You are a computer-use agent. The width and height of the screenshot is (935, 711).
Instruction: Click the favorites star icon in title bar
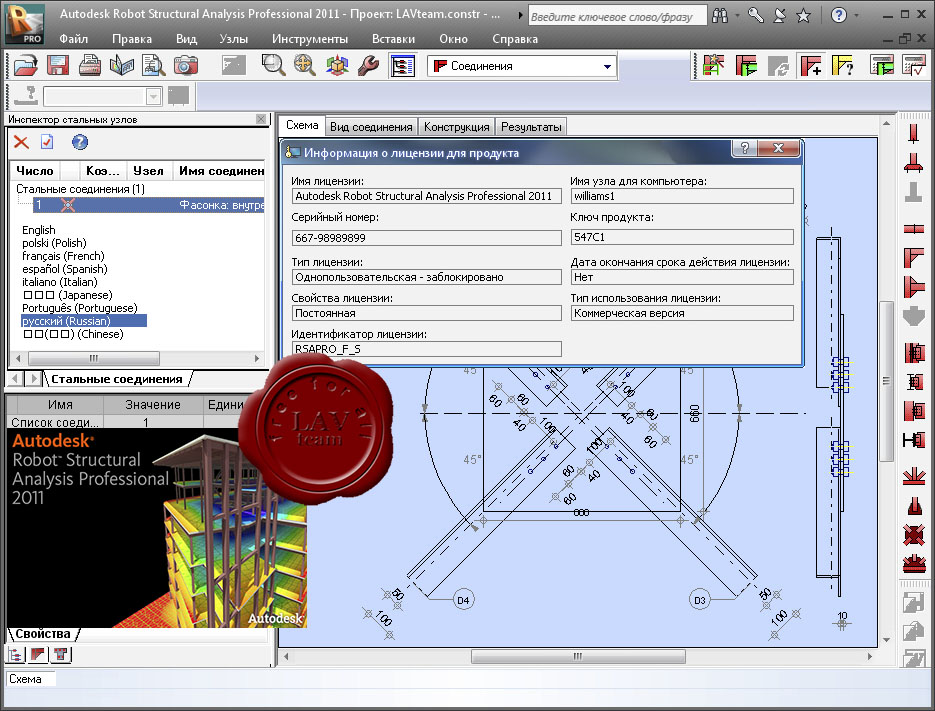click(803, 16)
